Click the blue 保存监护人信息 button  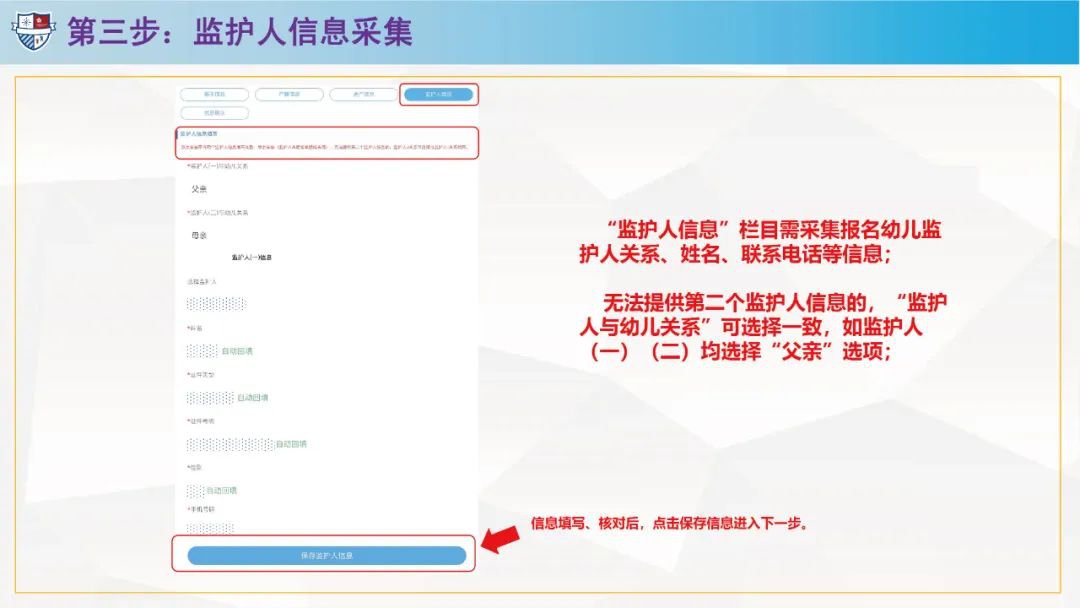click(326, 556)
